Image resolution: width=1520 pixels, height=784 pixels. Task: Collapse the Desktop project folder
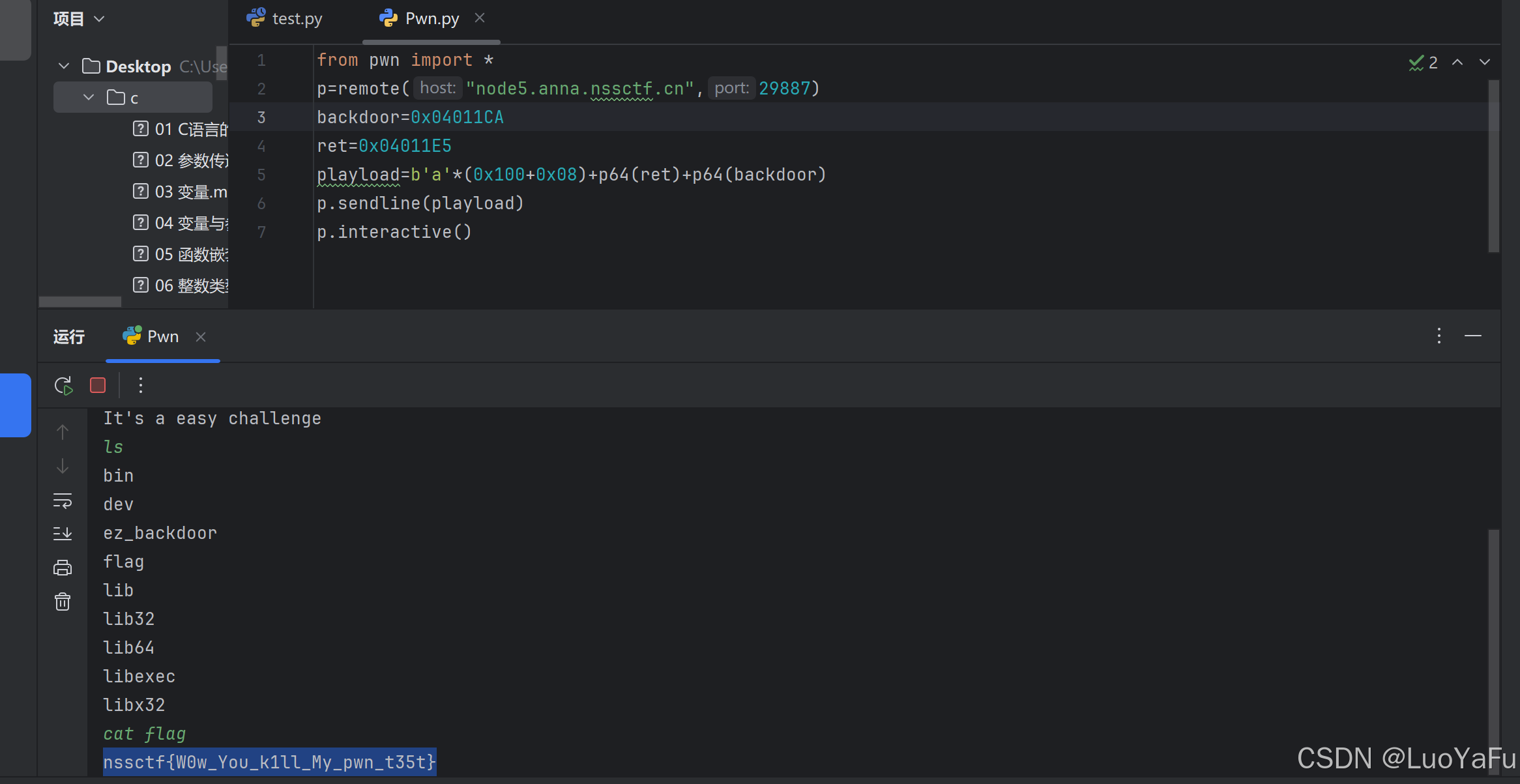point(64,66)
